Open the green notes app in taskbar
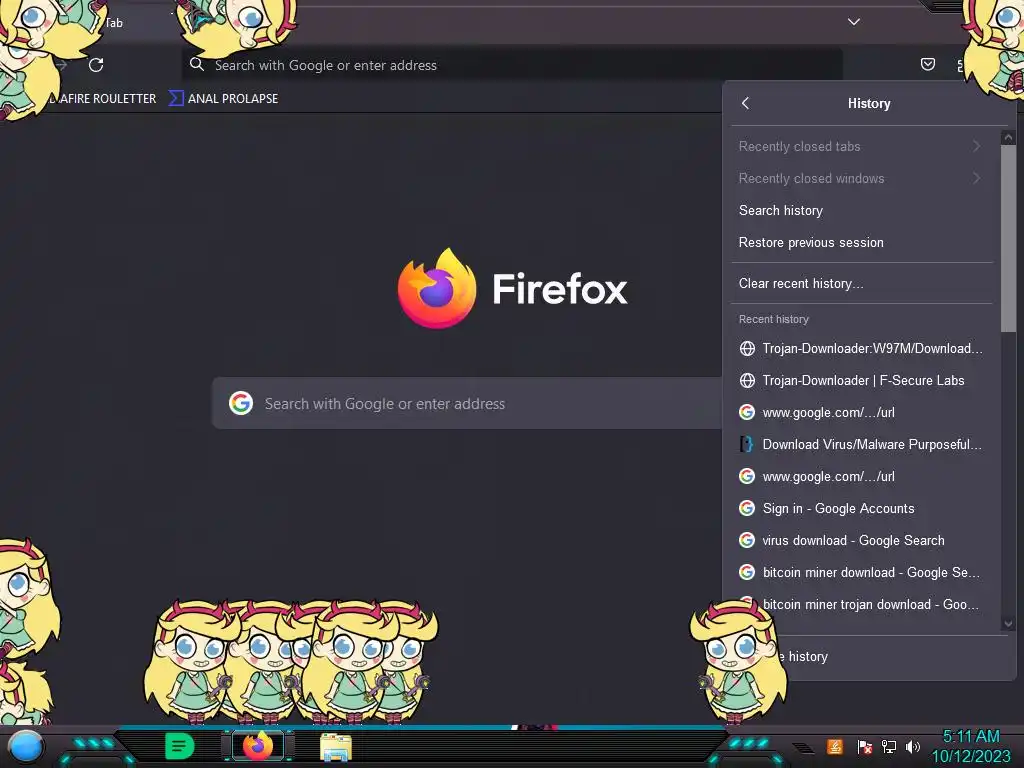1024x768 pixels. click(x=179, y=746)
